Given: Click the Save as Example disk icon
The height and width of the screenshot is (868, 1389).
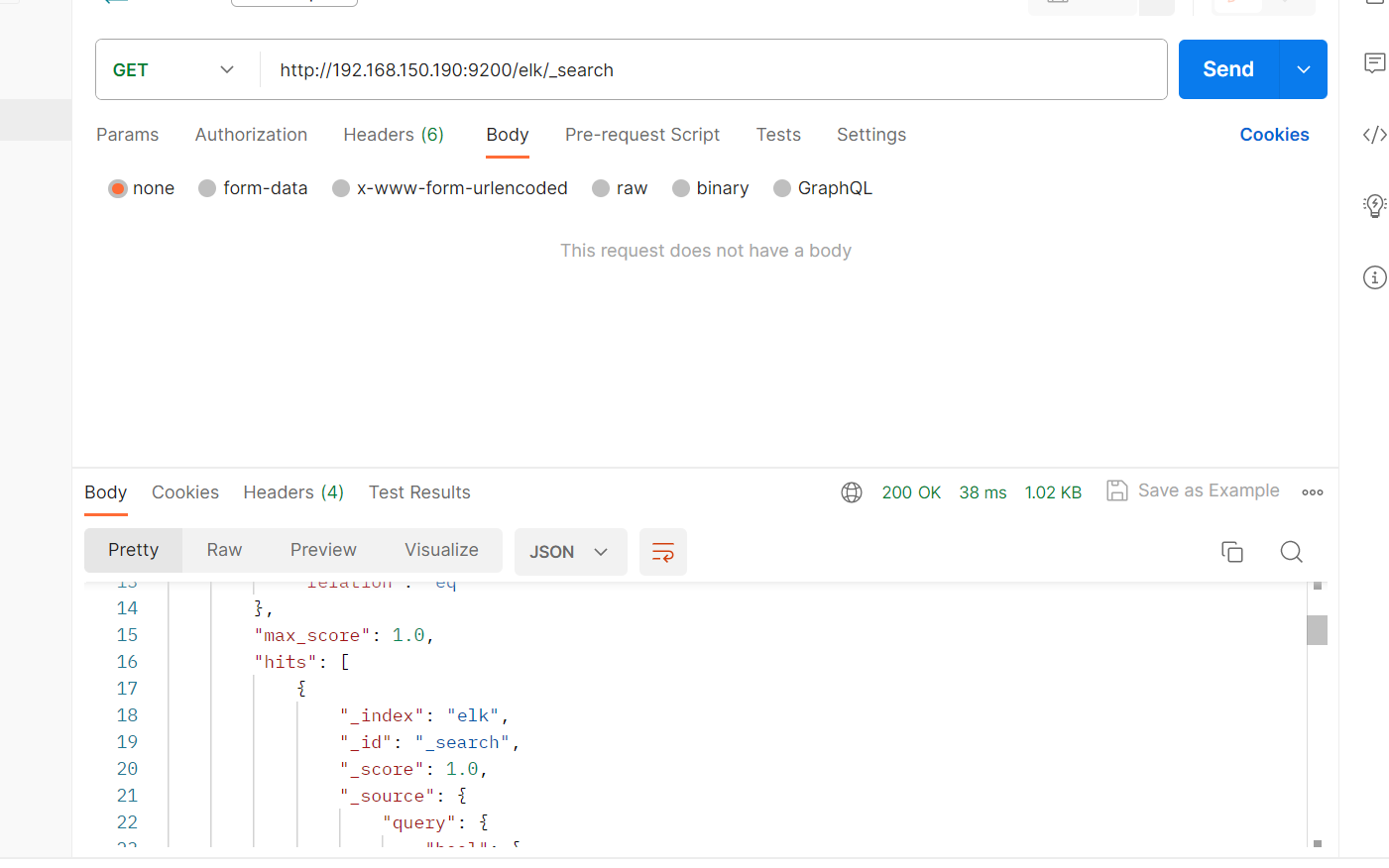Looking at the screenshot, I should pos(1117,490).
